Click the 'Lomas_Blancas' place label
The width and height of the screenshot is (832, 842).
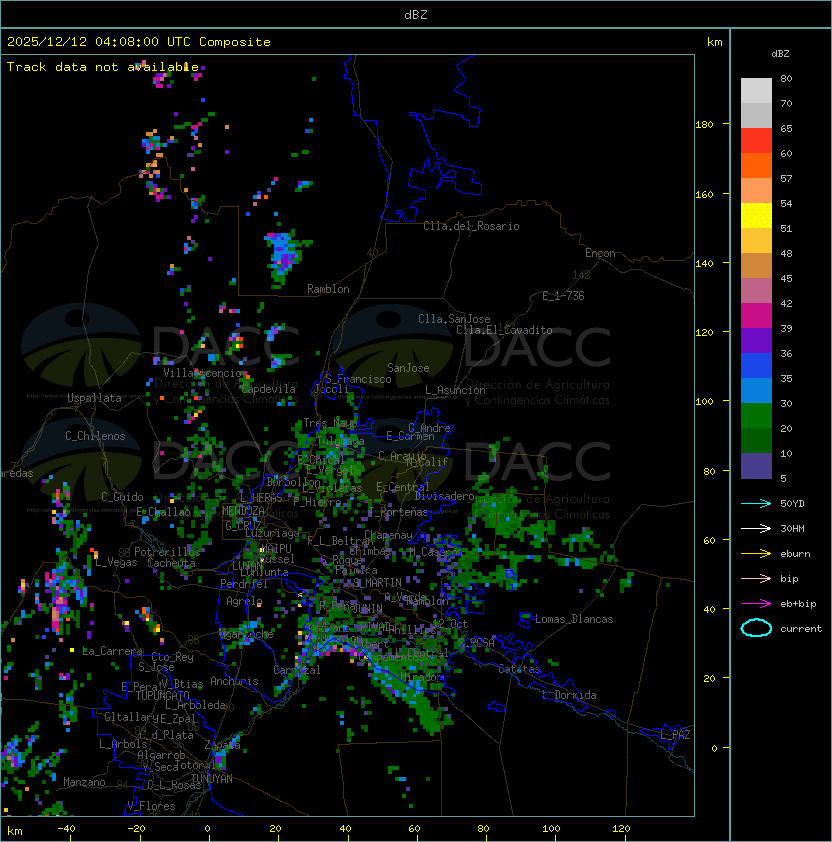pyautogui.click(x=574, y=619)
